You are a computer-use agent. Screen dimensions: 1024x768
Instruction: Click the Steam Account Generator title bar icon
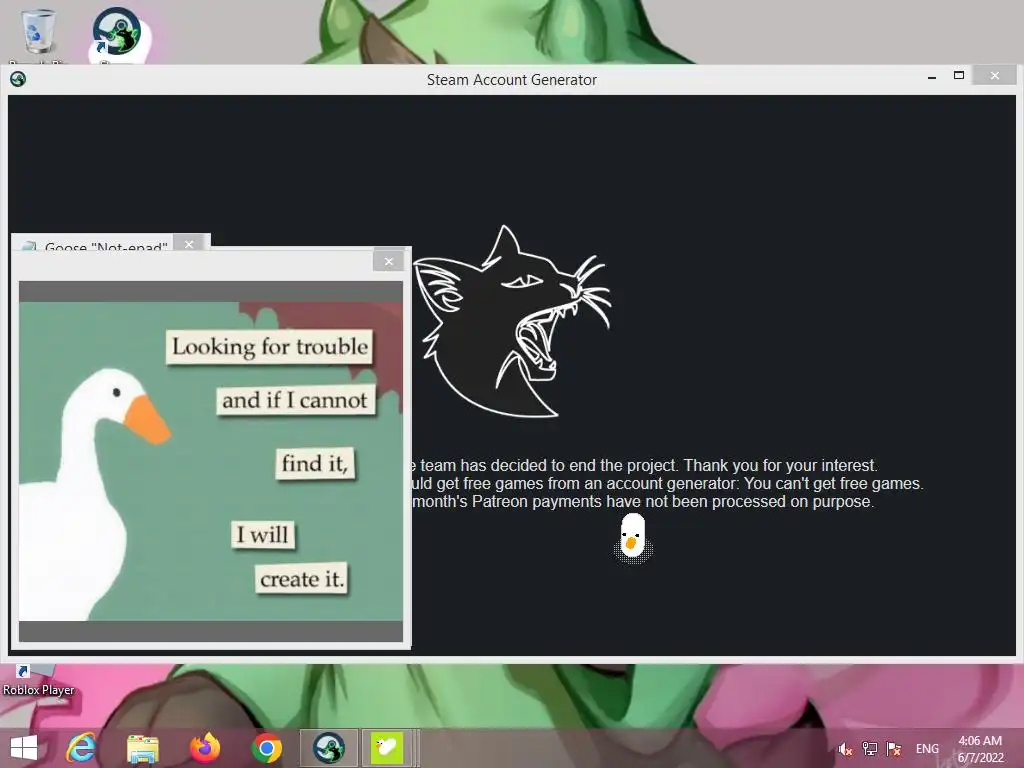[18, 79]
